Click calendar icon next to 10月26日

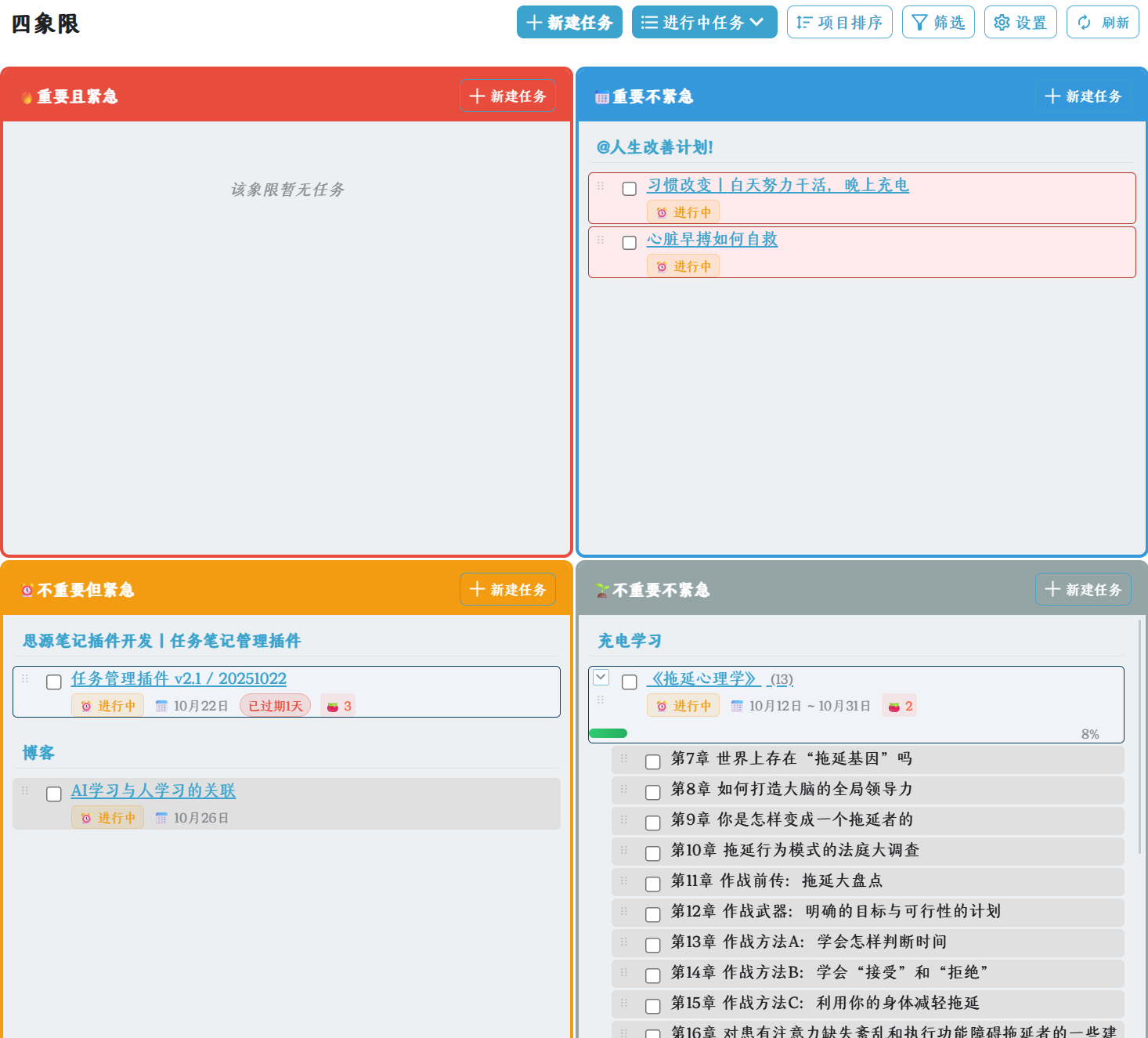[161, 819]
